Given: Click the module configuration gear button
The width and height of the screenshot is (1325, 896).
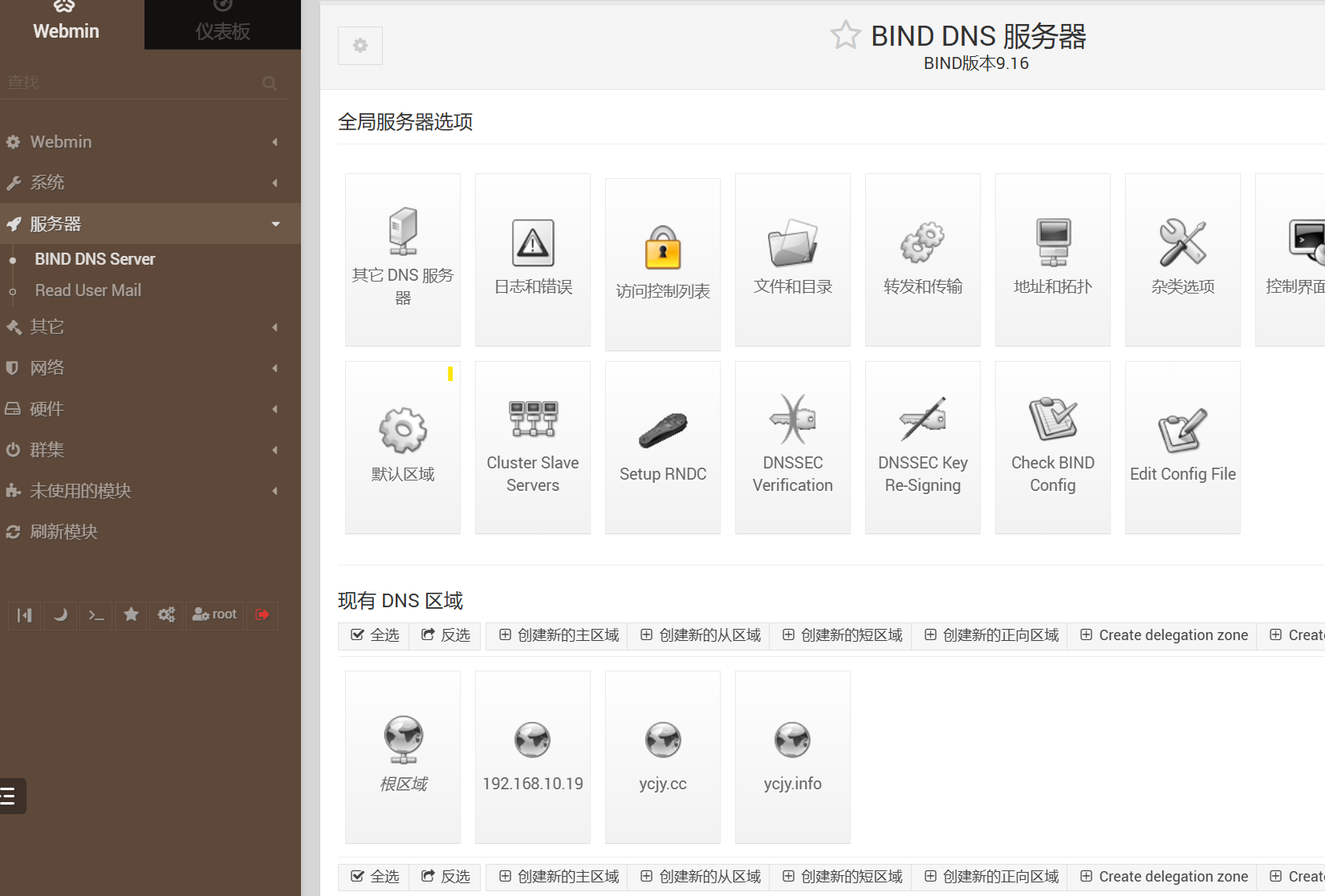Looking at the screenshot, I should point(360,46).
